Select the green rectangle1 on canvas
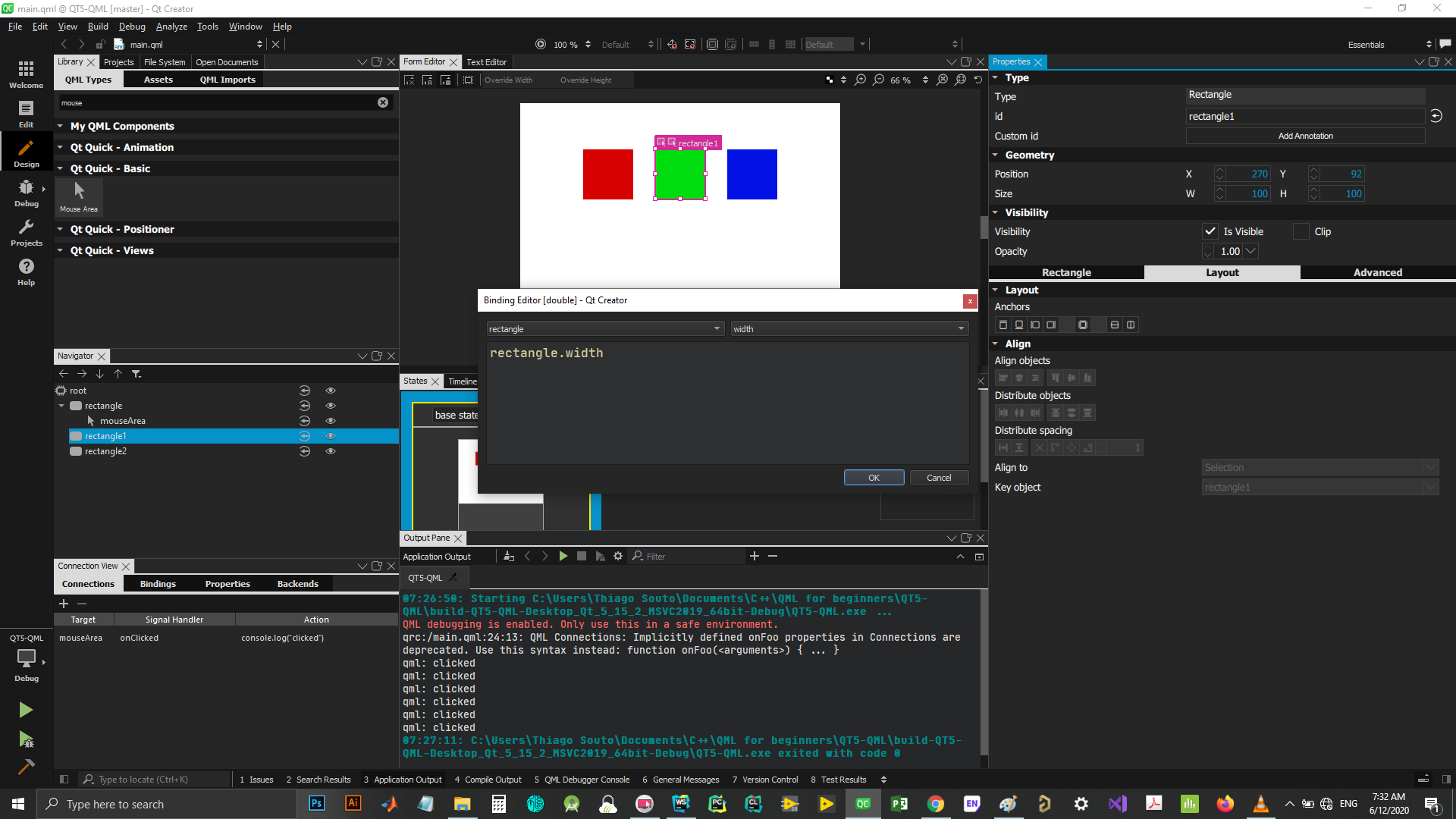The image size is (1456, 819). (x=680, y=174)
